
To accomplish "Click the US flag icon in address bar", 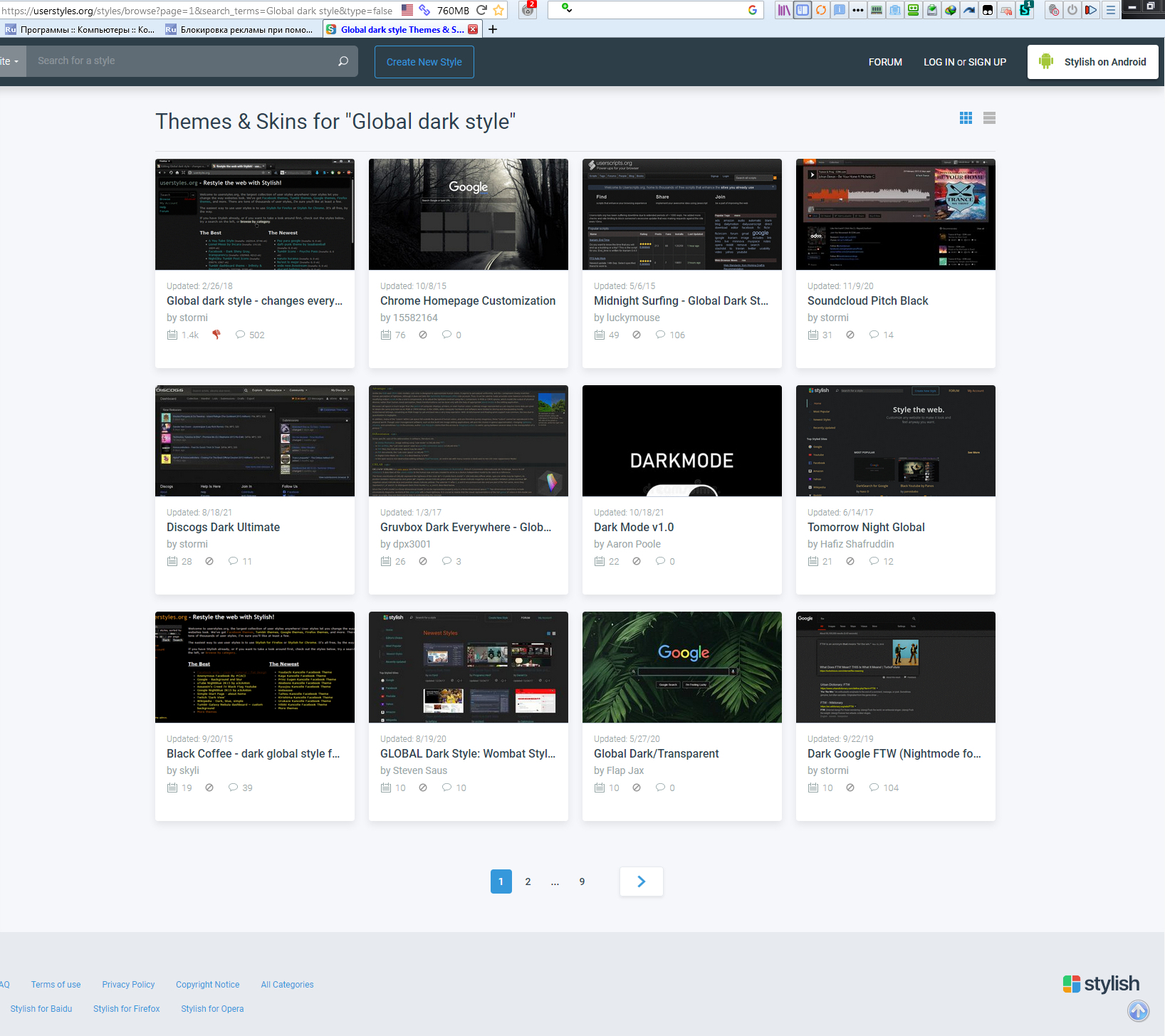I will (x=407, y=10).
